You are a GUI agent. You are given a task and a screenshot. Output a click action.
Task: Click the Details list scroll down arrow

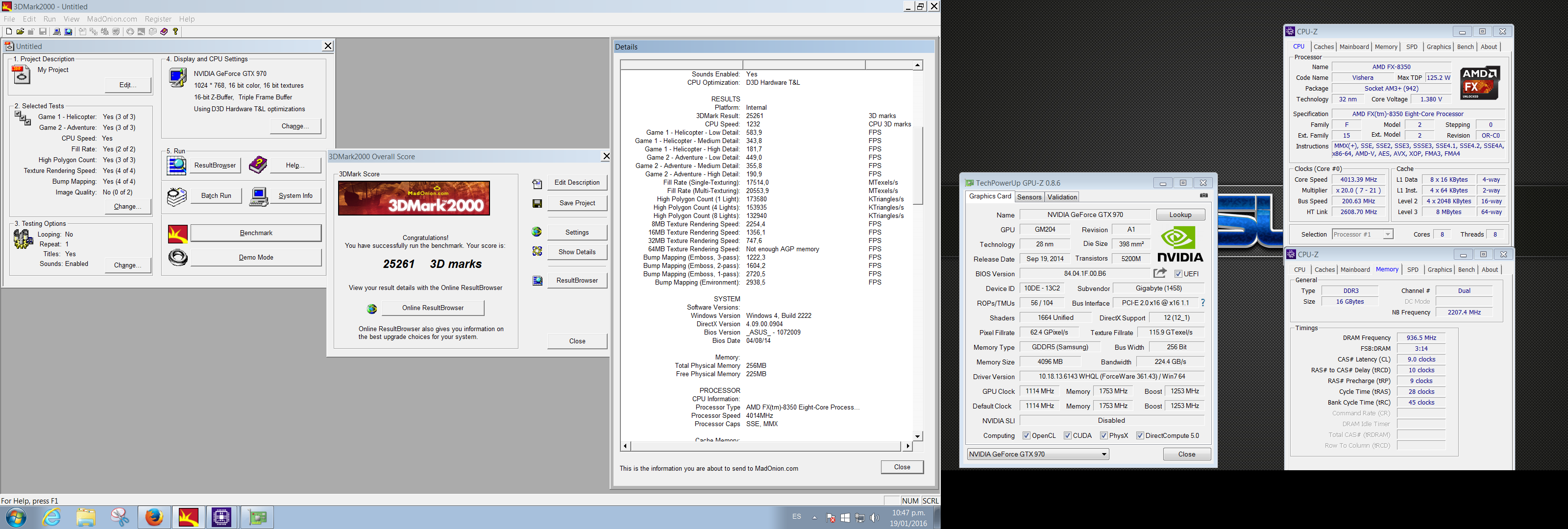tap(918, 436)
